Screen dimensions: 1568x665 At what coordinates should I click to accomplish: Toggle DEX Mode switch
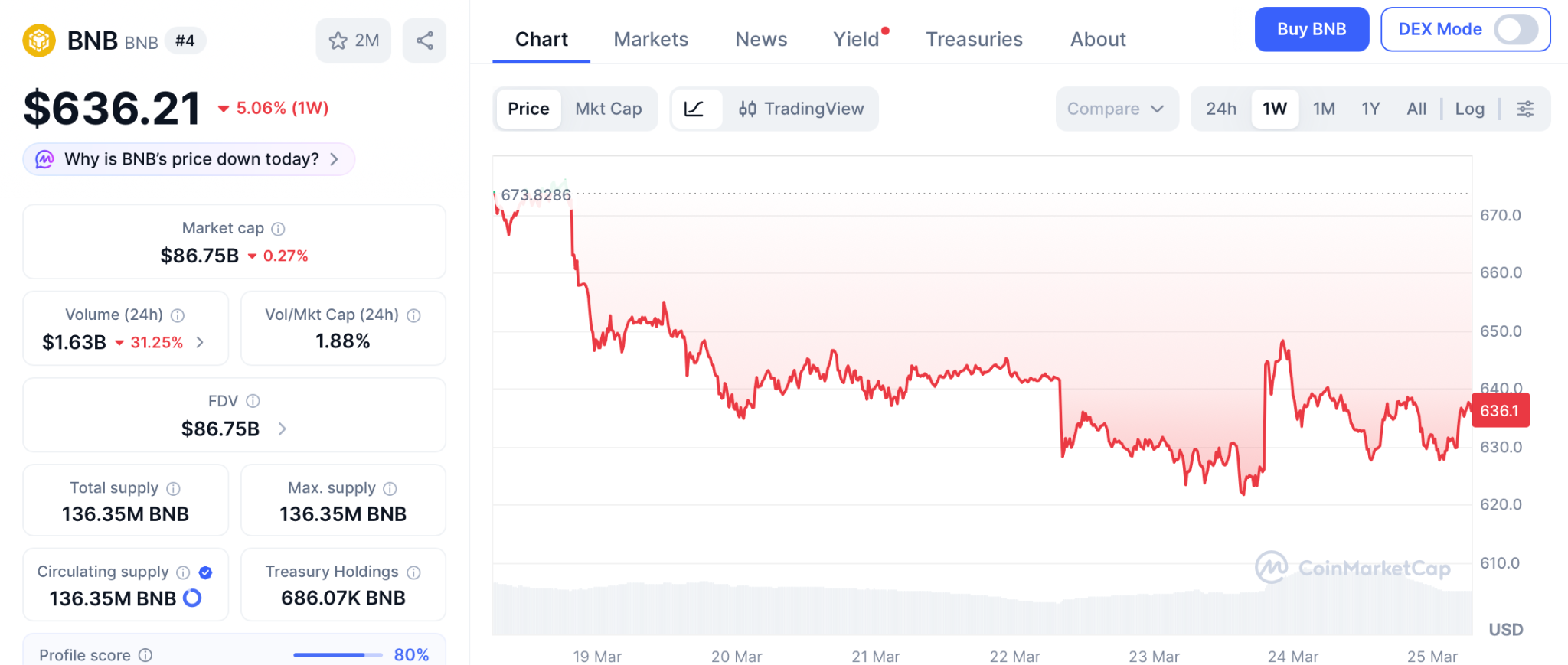pos(1515,30)
